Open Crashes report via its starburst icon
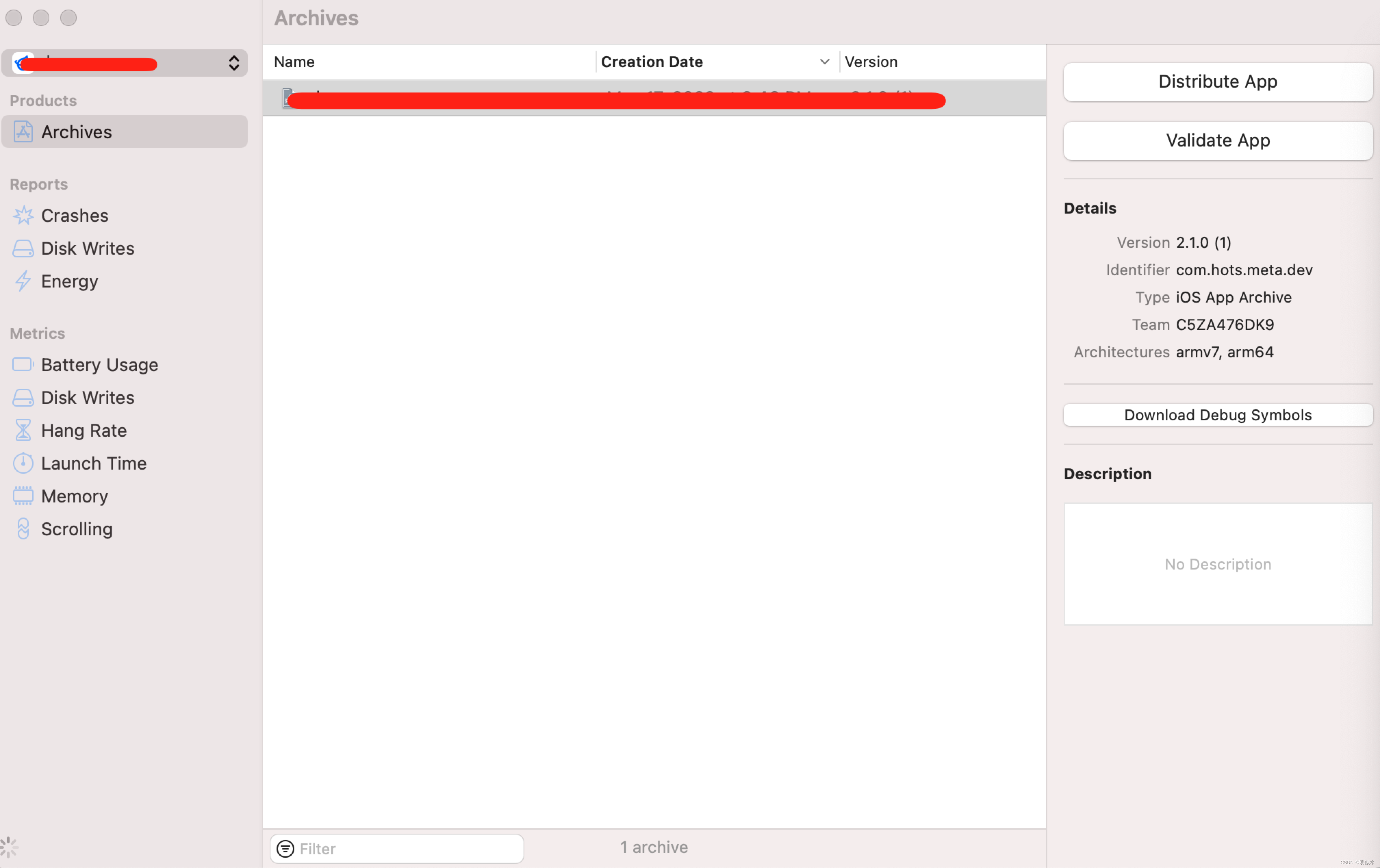The image size is (1380, 868). point(23,215)
